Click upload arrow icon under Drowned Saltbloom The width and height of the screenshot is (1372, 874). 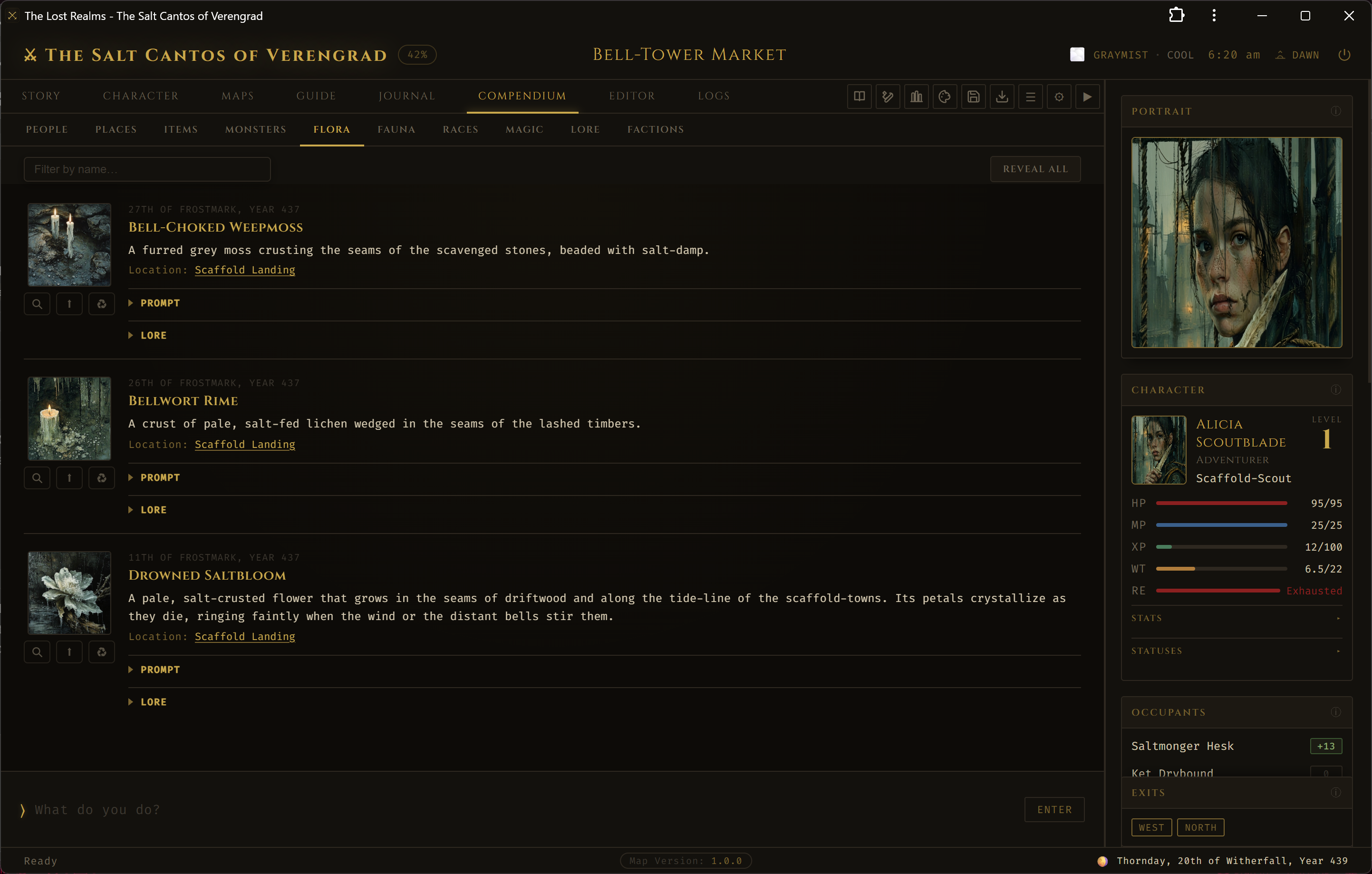(69, 652)
